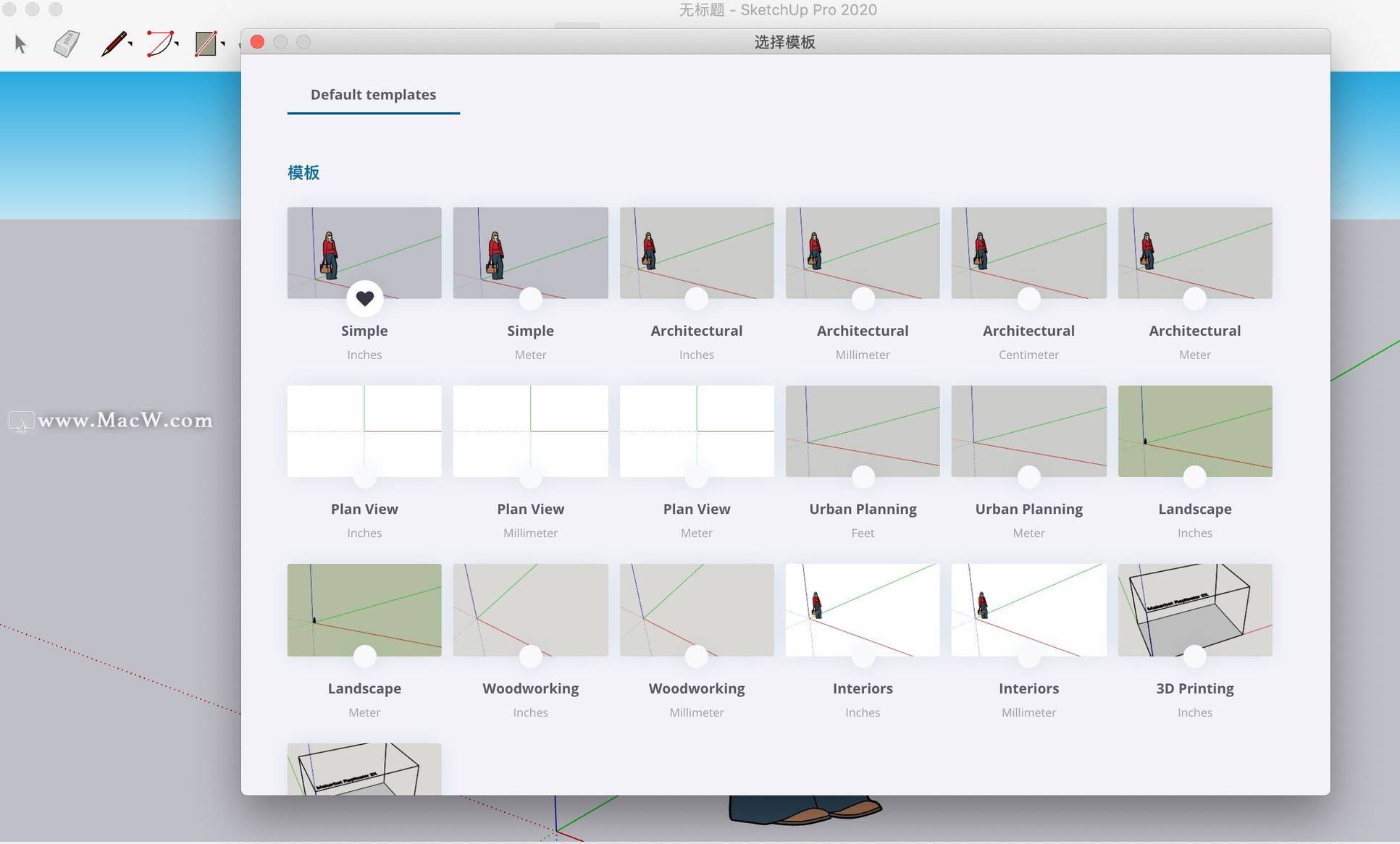Screen dimensions: 1400x844
Task: Favorite the Landscape Meter template
Action: click(x=364, y=656)
